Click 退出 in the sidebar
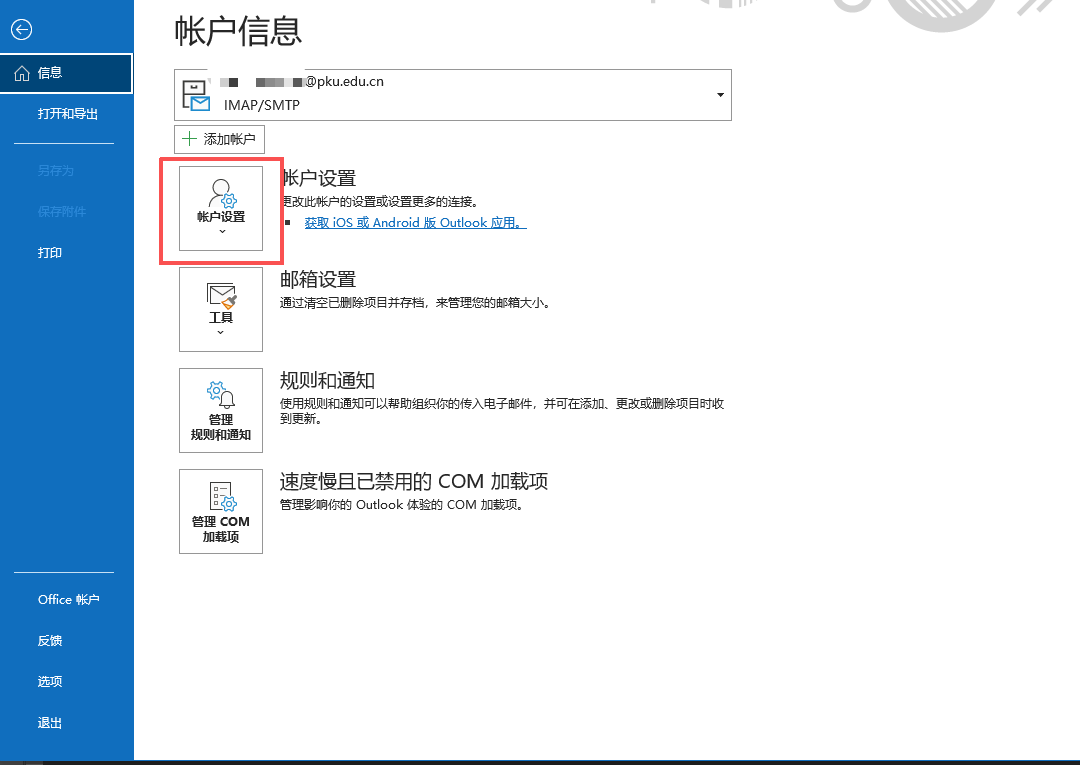Viewport: 1080px width, 765px height. click(x=50, y=723)
